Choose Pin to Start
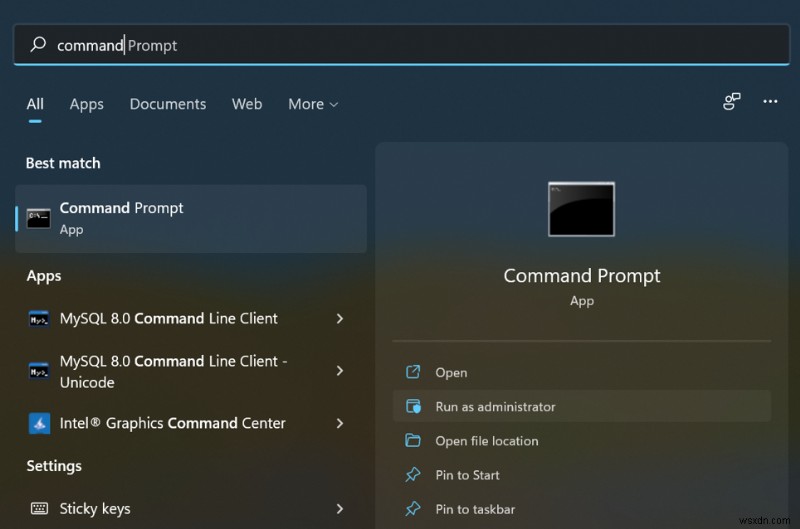 pos(581,474)
